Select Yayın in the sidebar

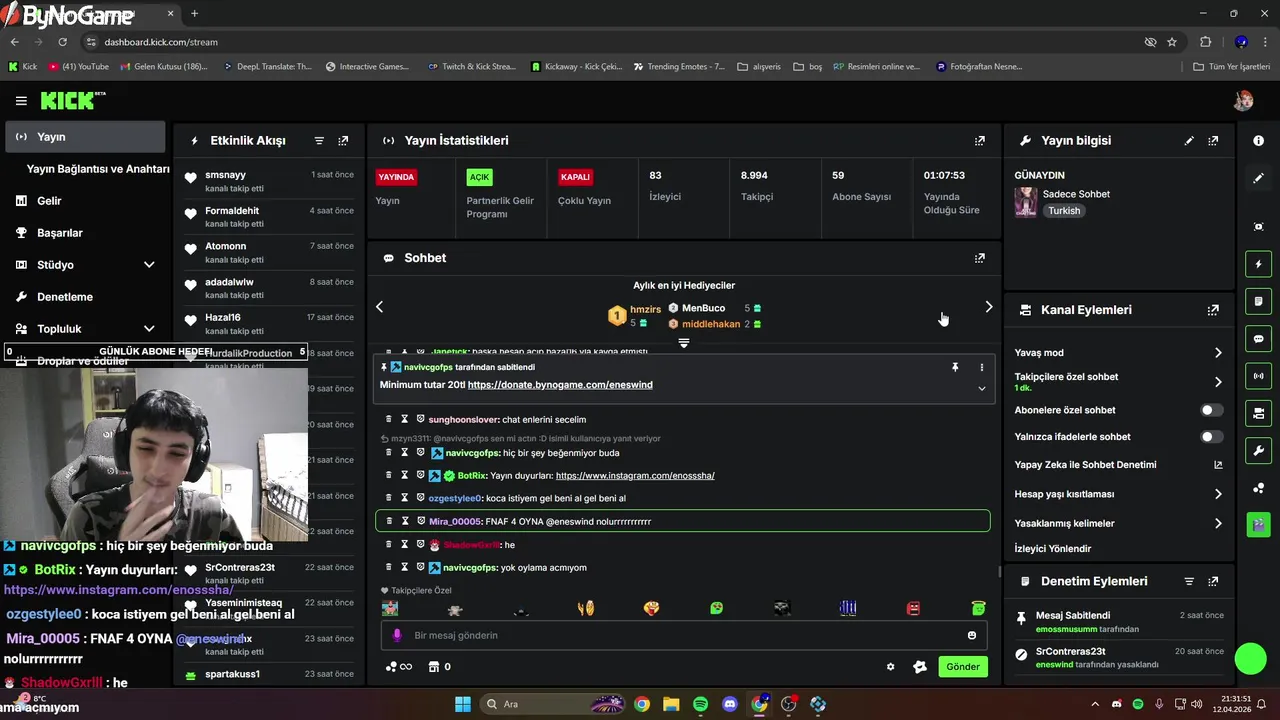86,137
